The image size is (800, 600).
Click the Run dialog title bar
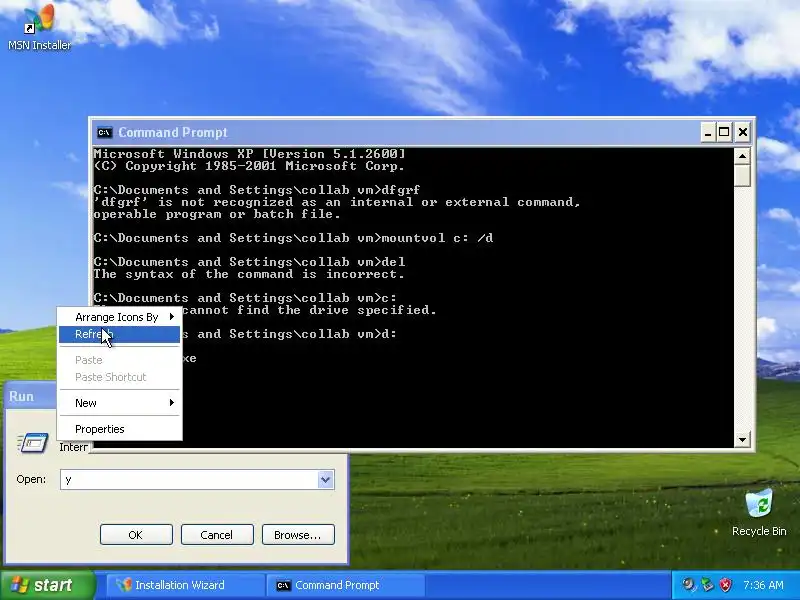[31, 396]
